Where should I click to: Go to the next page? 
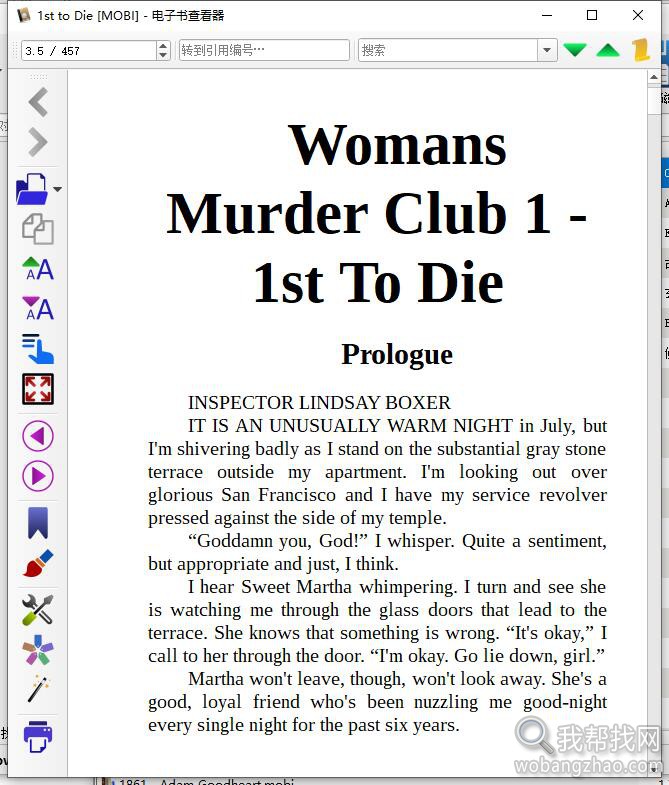[38, 476]
